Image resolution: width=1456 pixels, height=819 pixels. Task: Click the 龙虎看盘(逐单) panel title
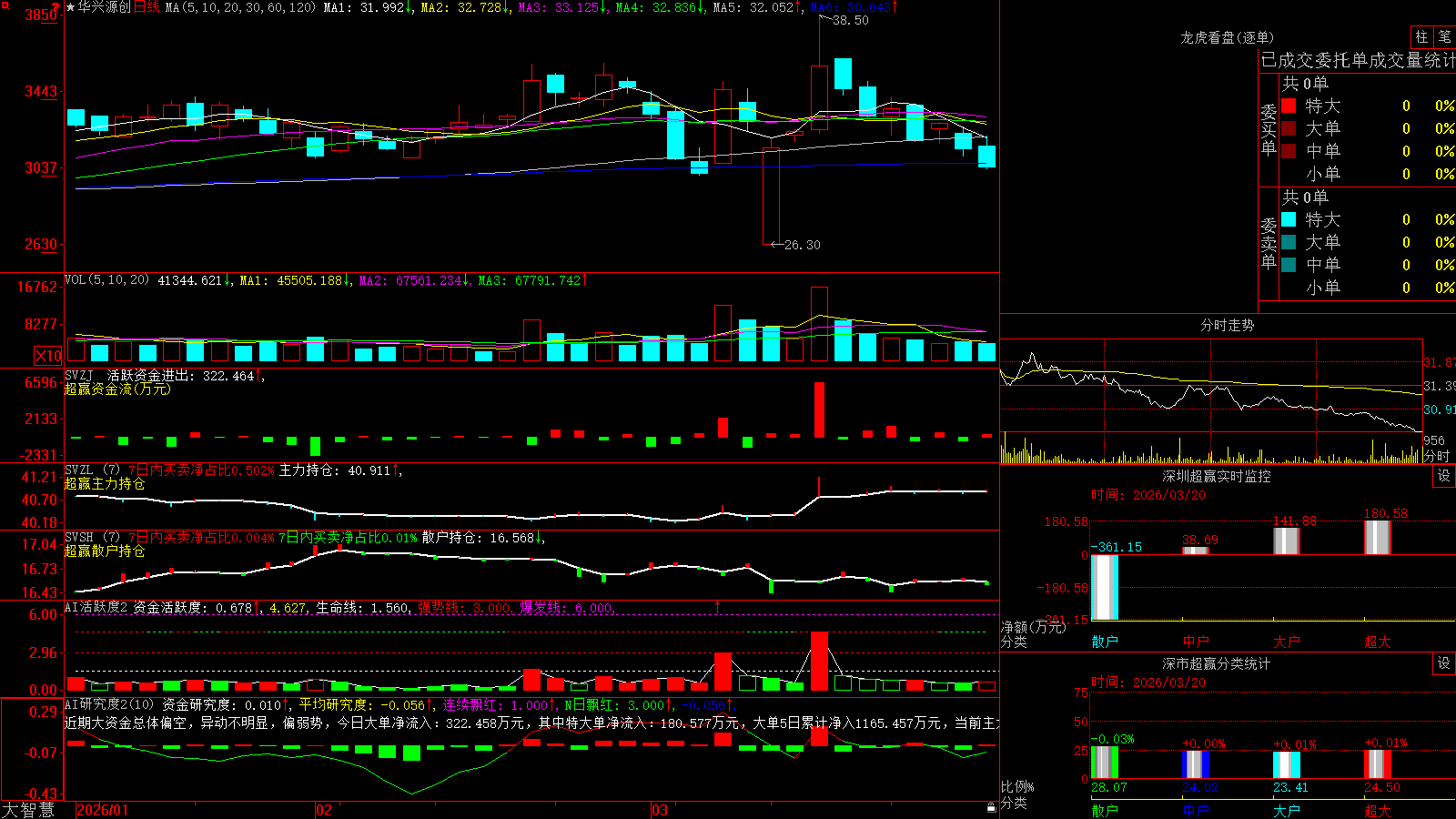[x=1227, y=37]
